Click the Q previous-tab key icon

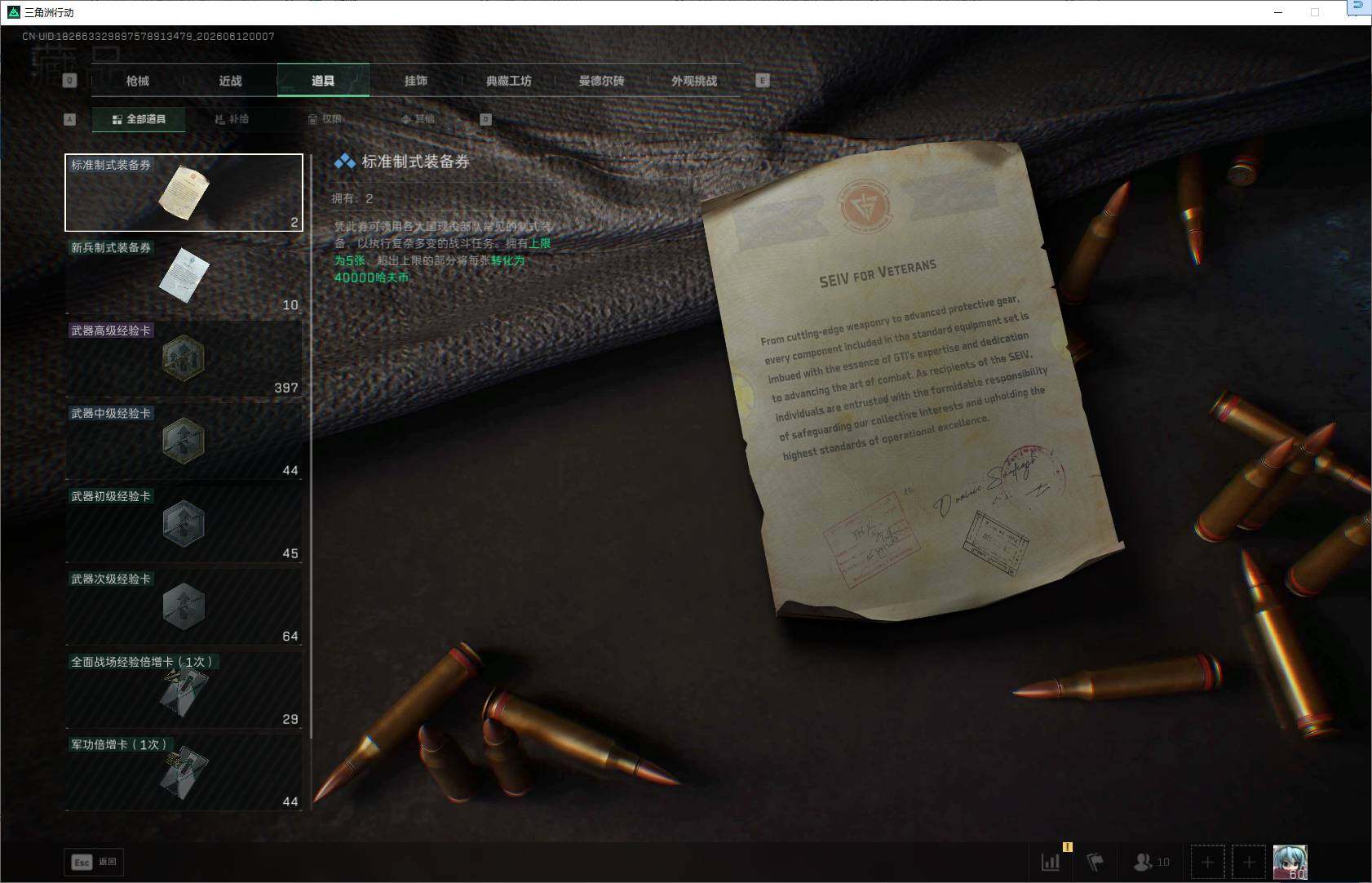(69, 81)
